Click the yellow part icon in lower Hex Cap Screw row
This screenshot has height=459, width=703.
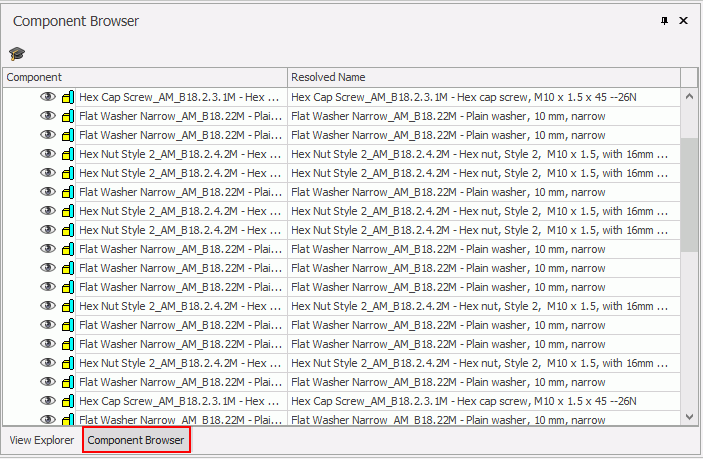pyautogui.click(x=68, y=401)
